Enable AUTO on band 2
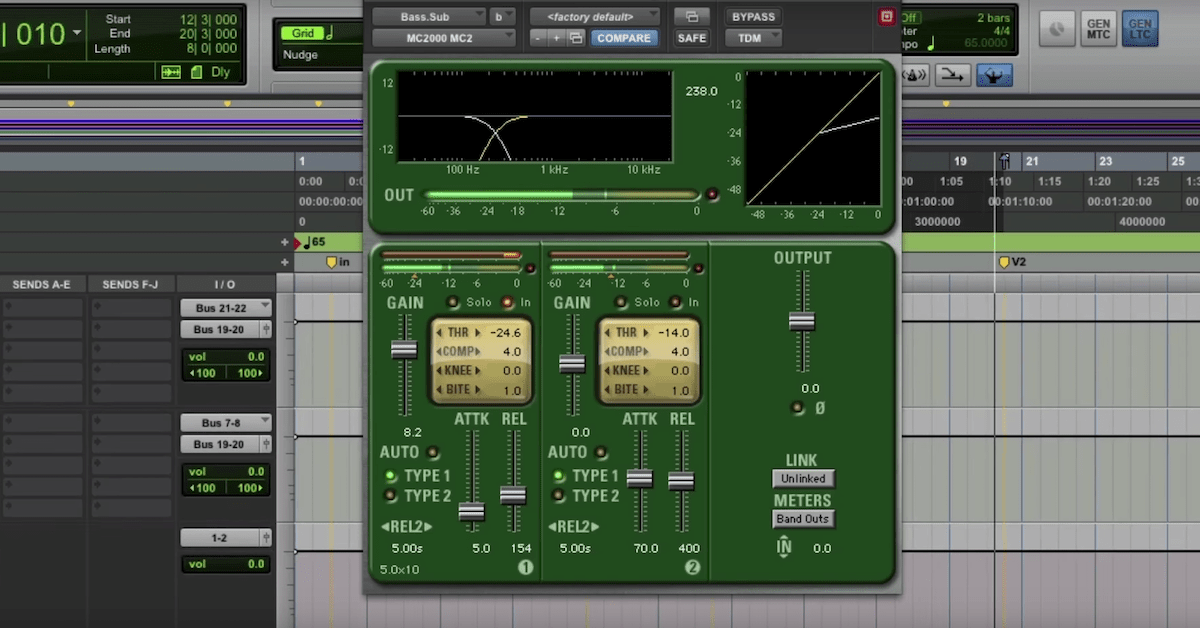Image resolution: width=1200 pixels, height=628 pixels. [x=601, y=452]
